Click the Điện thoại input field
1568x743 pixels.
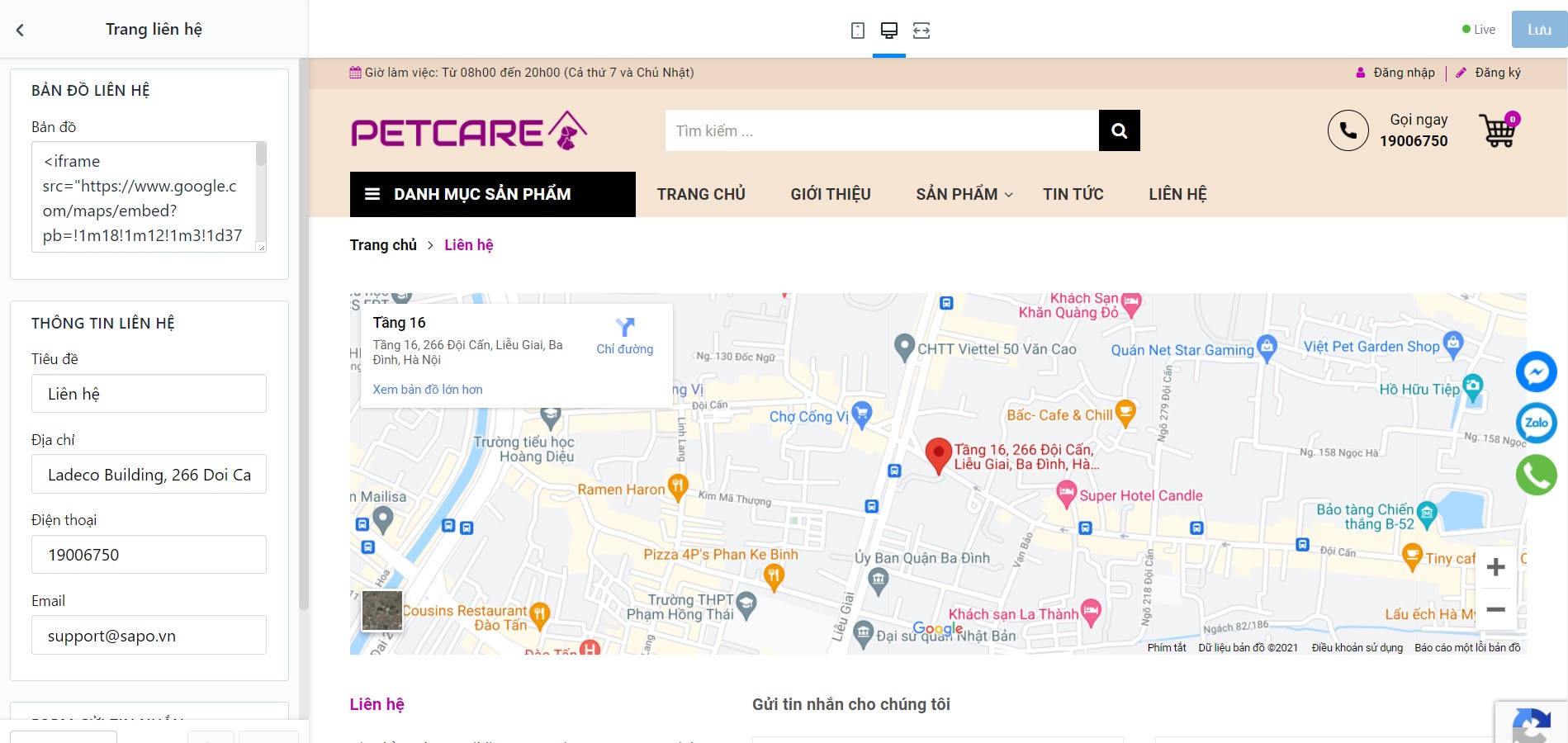coord(149,555)
